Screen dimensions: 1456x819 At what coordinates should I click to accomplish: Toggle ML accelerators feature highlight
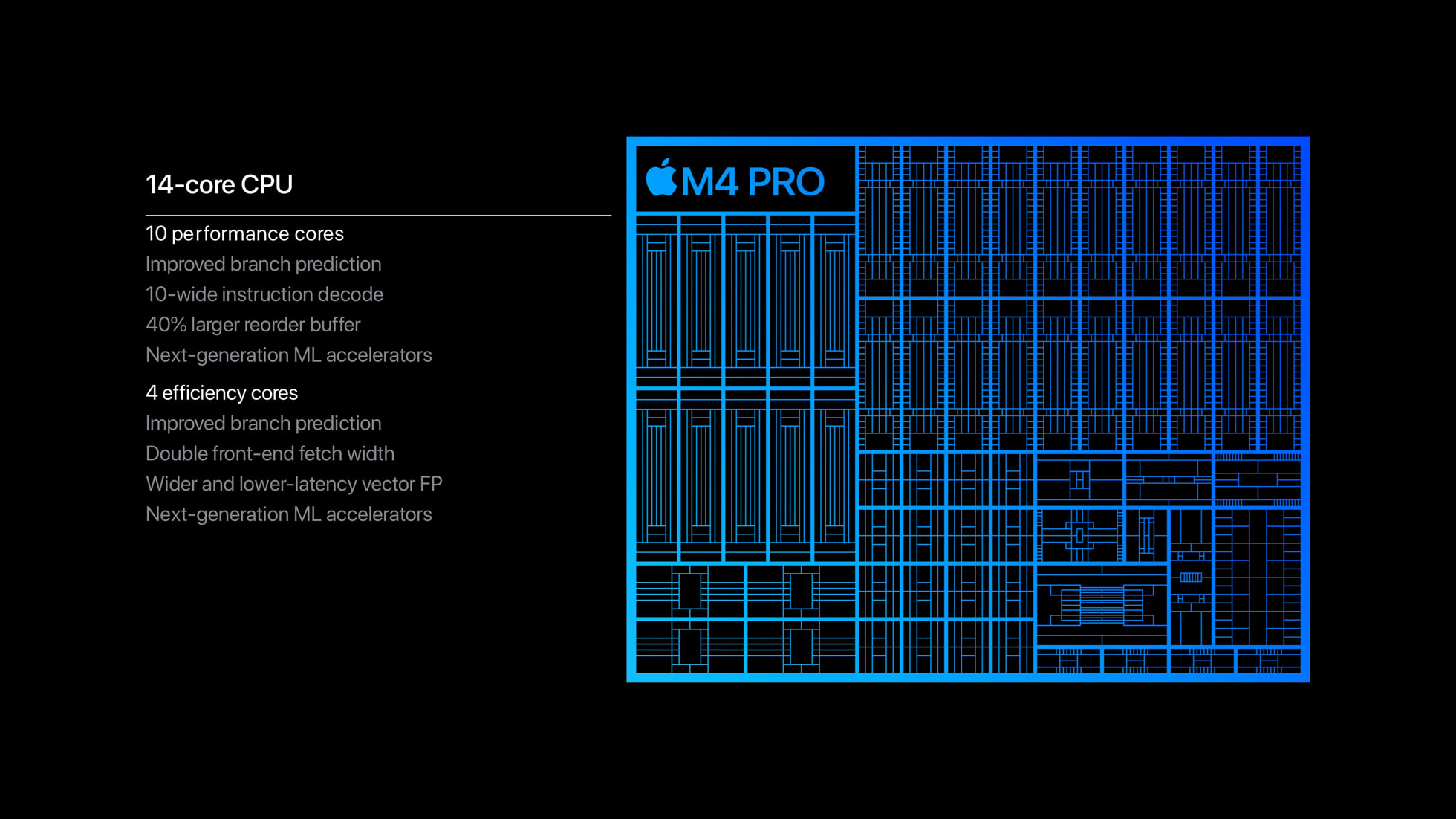coord(290,354)
